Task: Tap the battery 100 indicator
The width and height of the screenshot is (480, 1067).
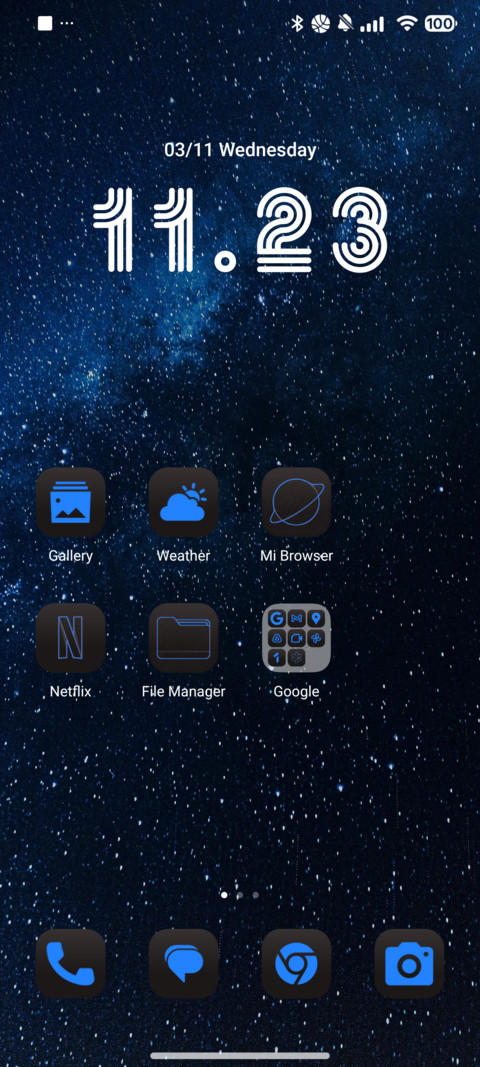Action: click(x=441, y=24)
